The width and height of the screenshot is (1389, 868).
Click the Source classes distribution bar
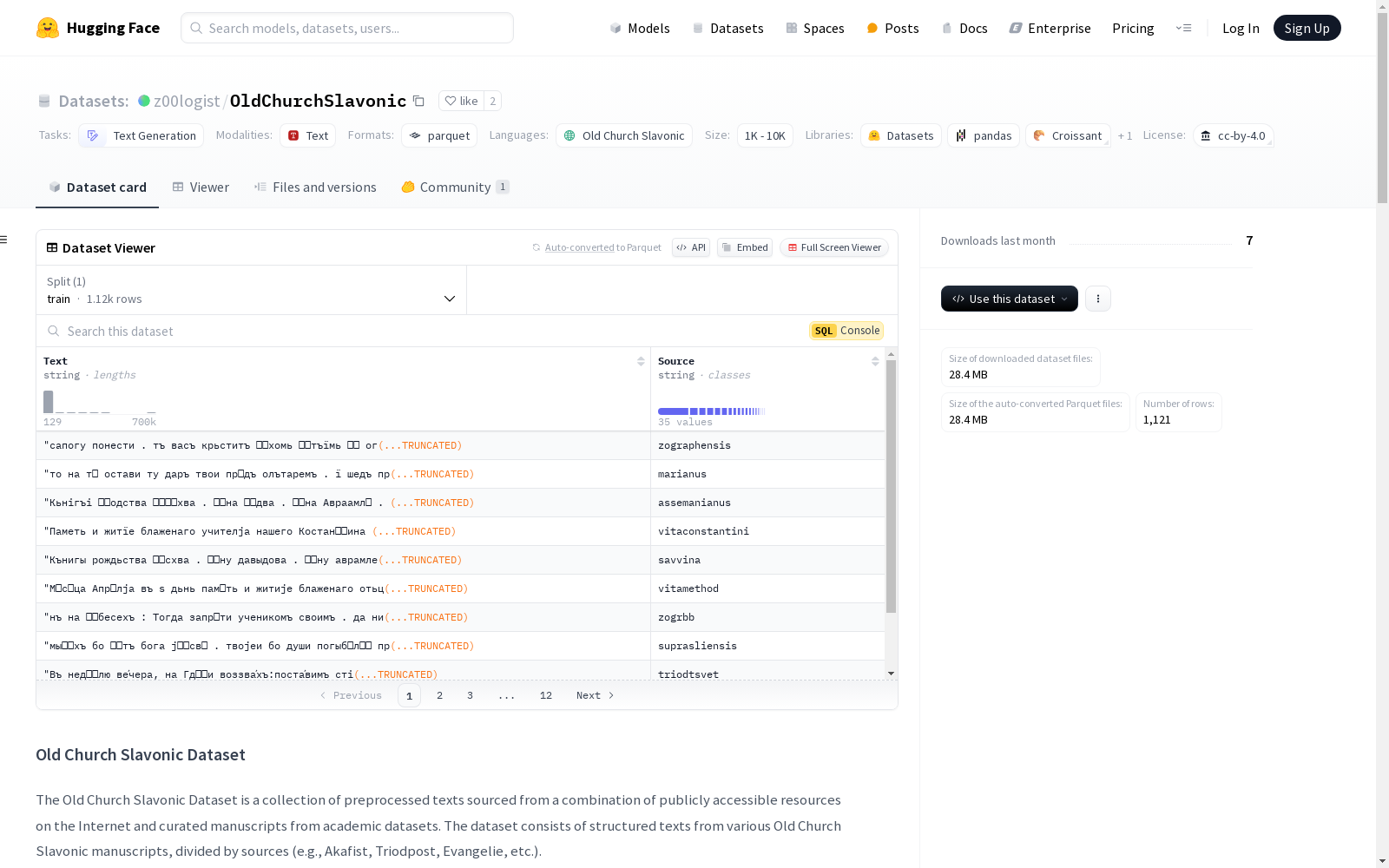(x=712, y=411)
